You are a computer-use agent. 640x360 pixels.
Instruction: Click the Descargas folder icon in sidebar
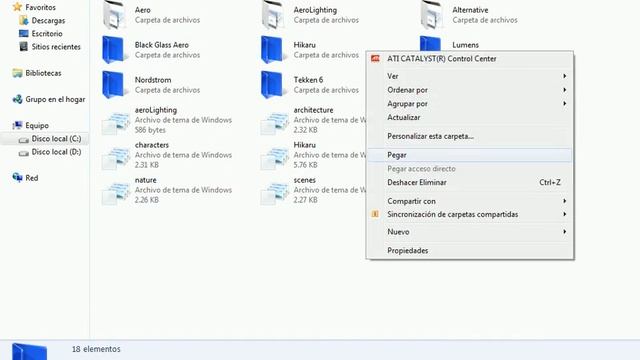click(x=24, y=20)
